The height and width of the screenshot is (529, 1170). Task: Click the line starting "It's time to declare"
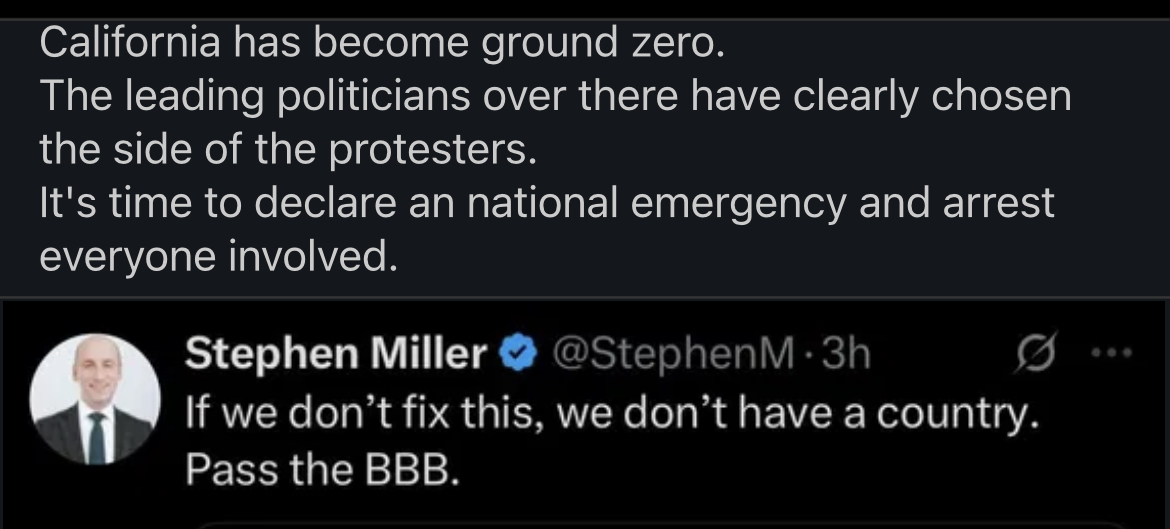point(546,203)
